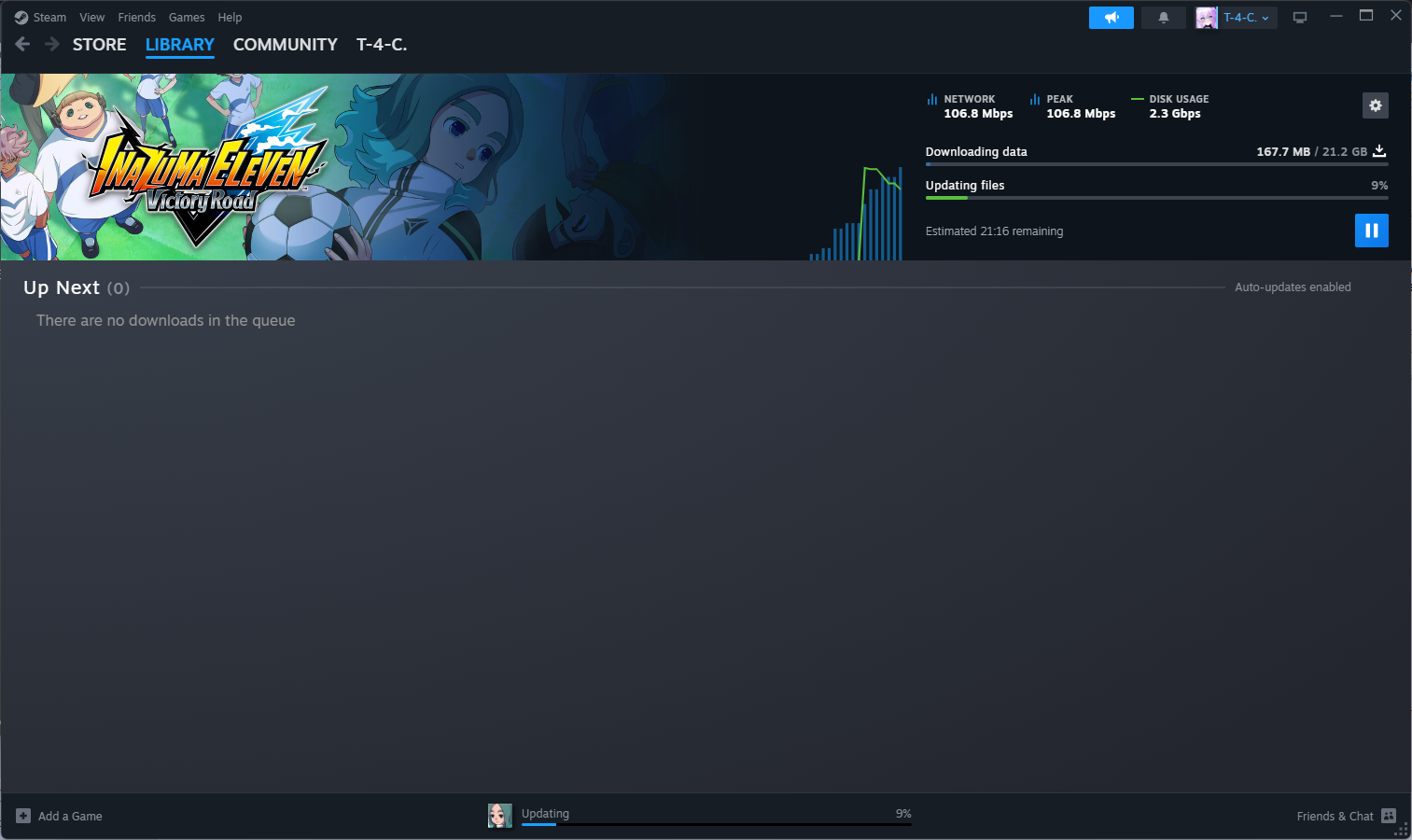Click the Downloading data progress bar
This screenshot has height=840, width=1412.
pyautogui.click(x=1157, y=164)
